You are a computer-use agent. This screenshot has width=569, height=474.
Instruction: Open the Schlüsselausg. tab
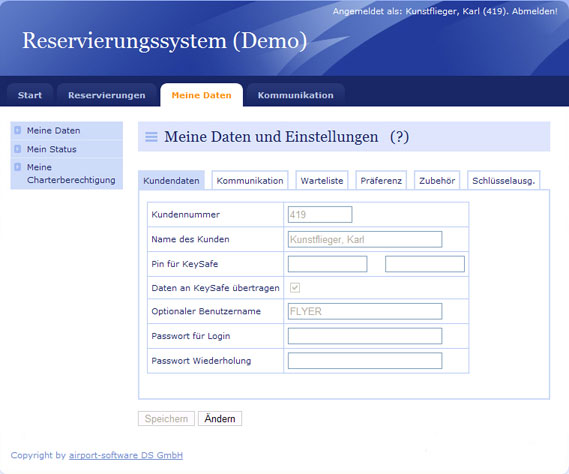click(x=504, y=180)
